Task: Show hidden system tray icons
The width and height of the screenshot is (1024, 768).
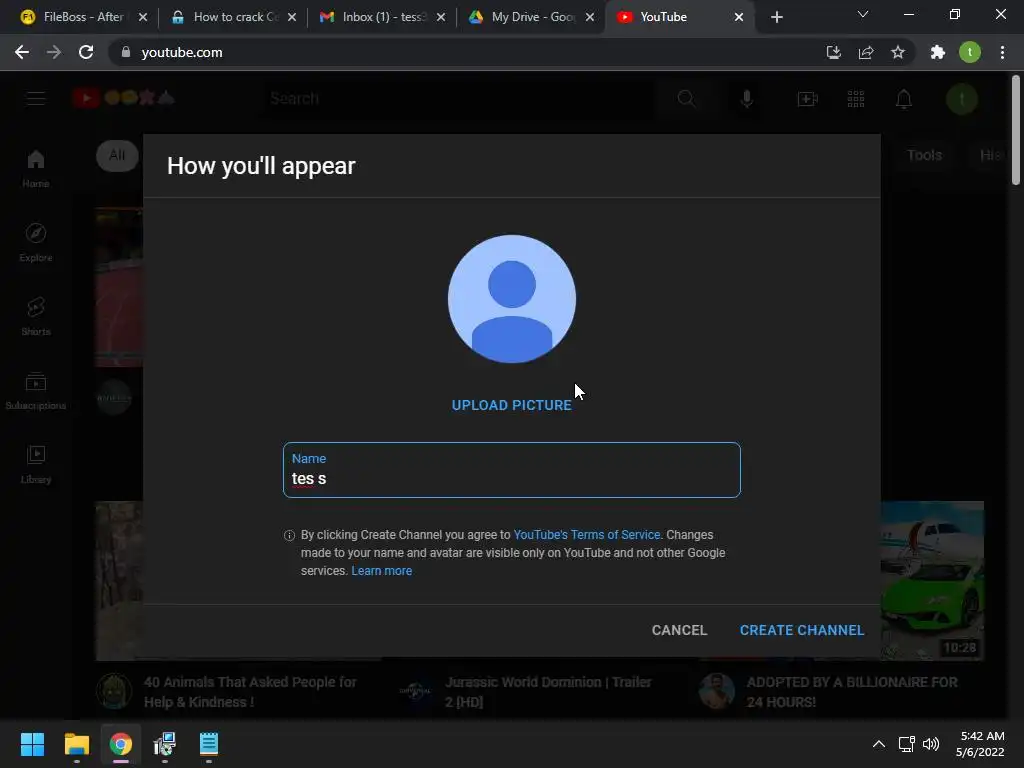Action: pos(879,744)
